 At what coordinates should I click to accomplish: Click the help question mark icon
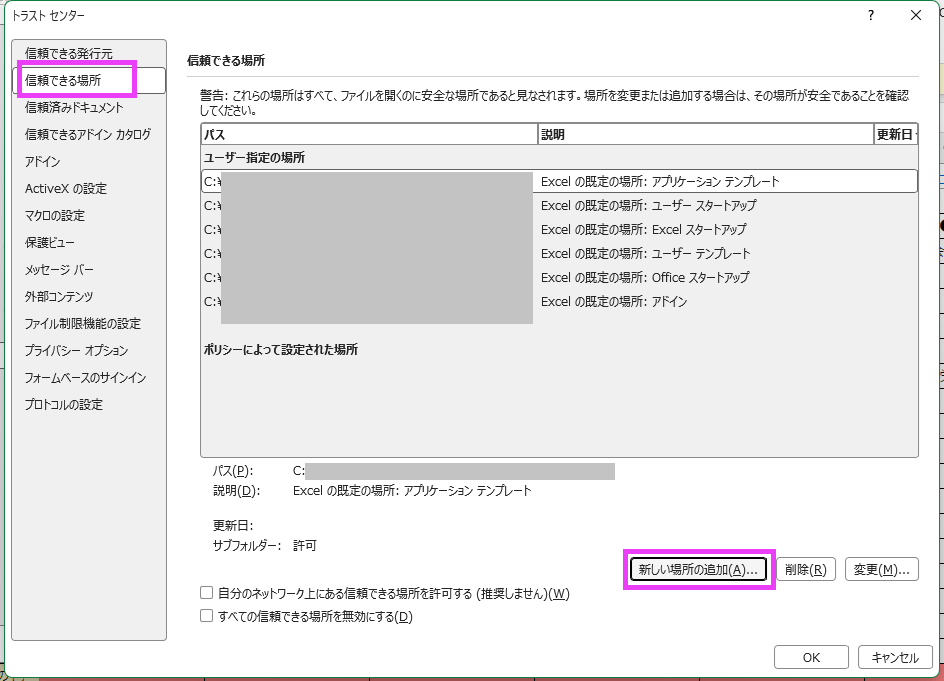tap(871, 15)
